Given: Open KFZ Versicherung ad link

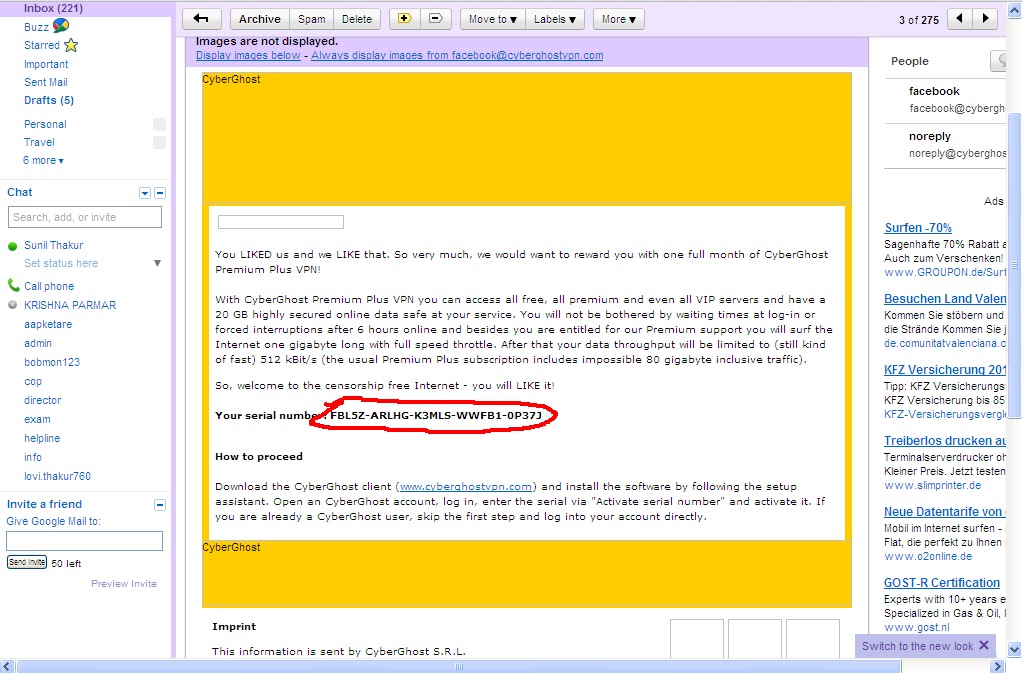Looking at the screenshot, I should click(945, 369).
